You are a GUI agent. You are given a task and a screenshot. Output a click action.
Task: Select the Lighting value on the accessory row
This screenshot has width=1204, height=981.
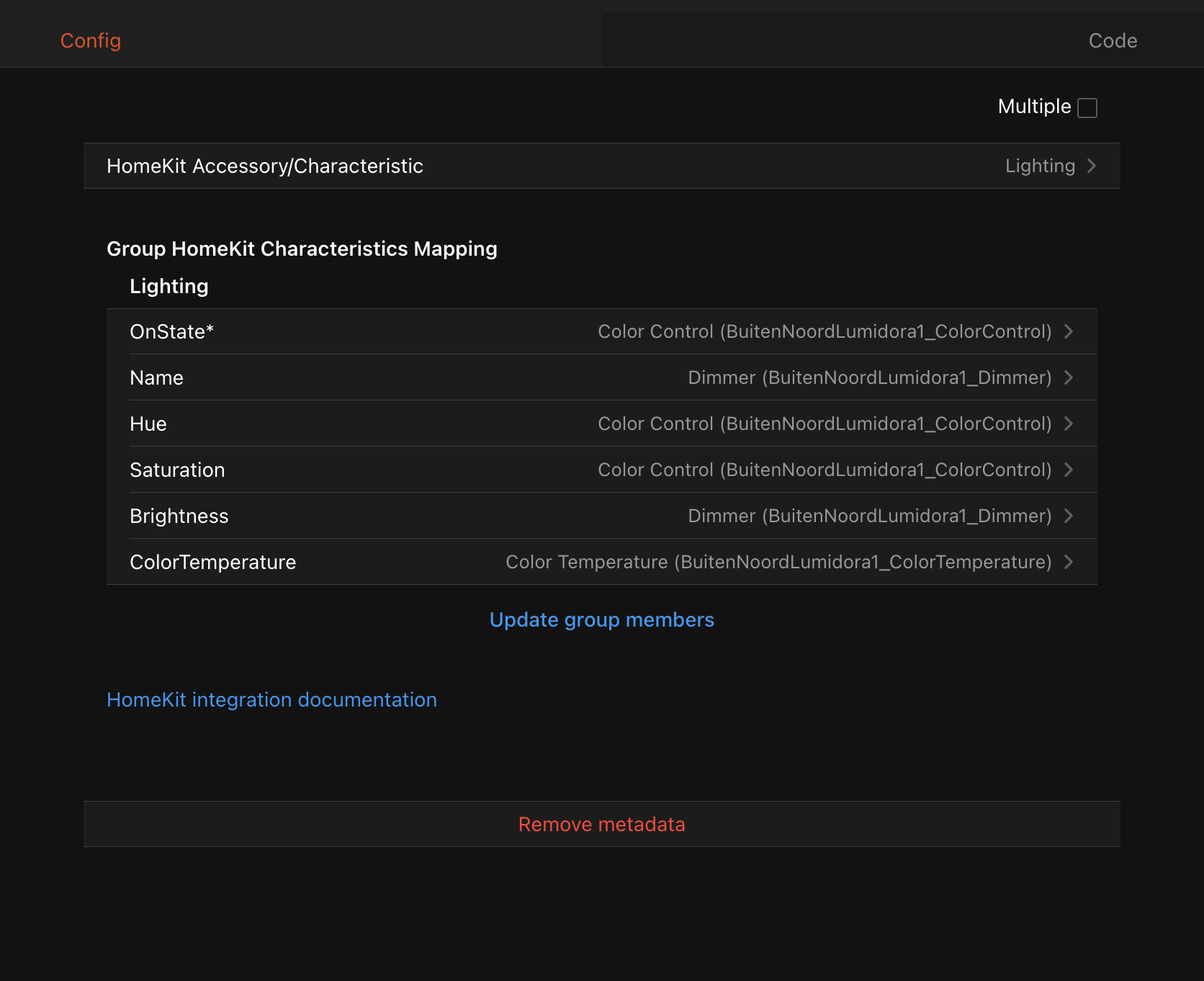pos(1040,166)
